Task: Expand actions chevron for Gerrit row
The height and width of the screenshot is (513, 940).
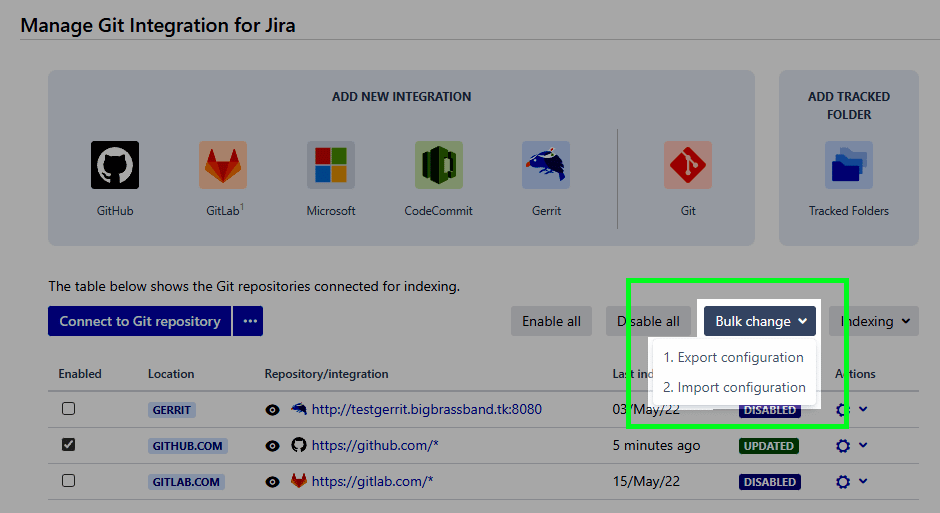Action: [x=863, y=409]
